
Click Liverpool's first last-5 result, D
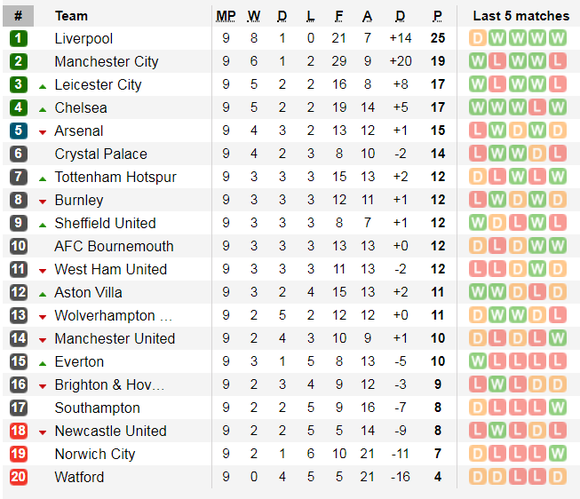click(x=478, y=38)
